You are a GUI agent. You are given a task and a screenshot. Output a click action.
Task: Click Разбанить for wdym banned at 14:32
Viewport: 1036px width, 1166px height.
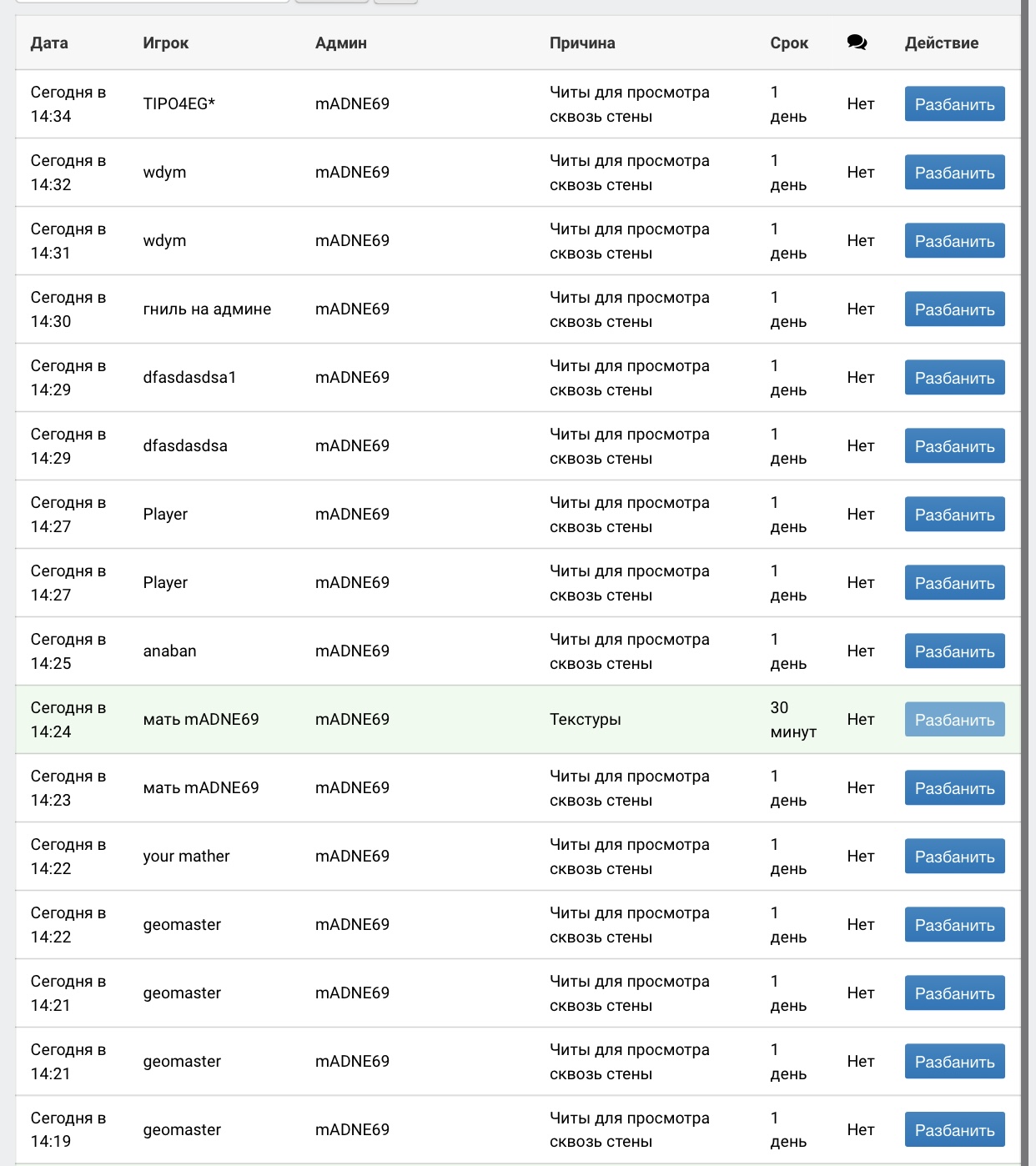[954, 173]
